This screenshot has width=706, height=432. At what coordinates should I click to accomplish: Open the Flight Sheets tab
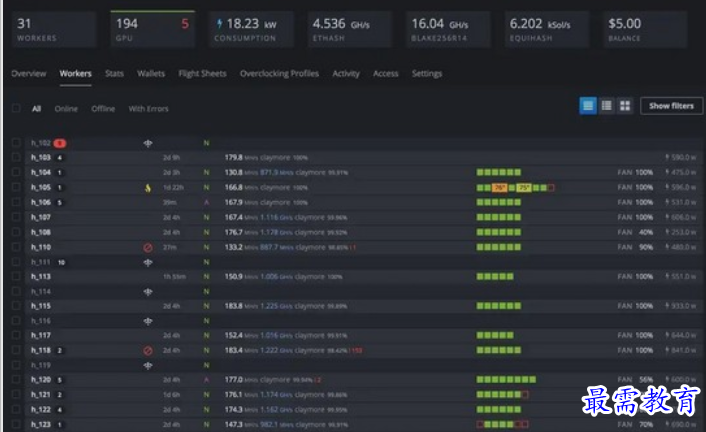click(202, 73)
